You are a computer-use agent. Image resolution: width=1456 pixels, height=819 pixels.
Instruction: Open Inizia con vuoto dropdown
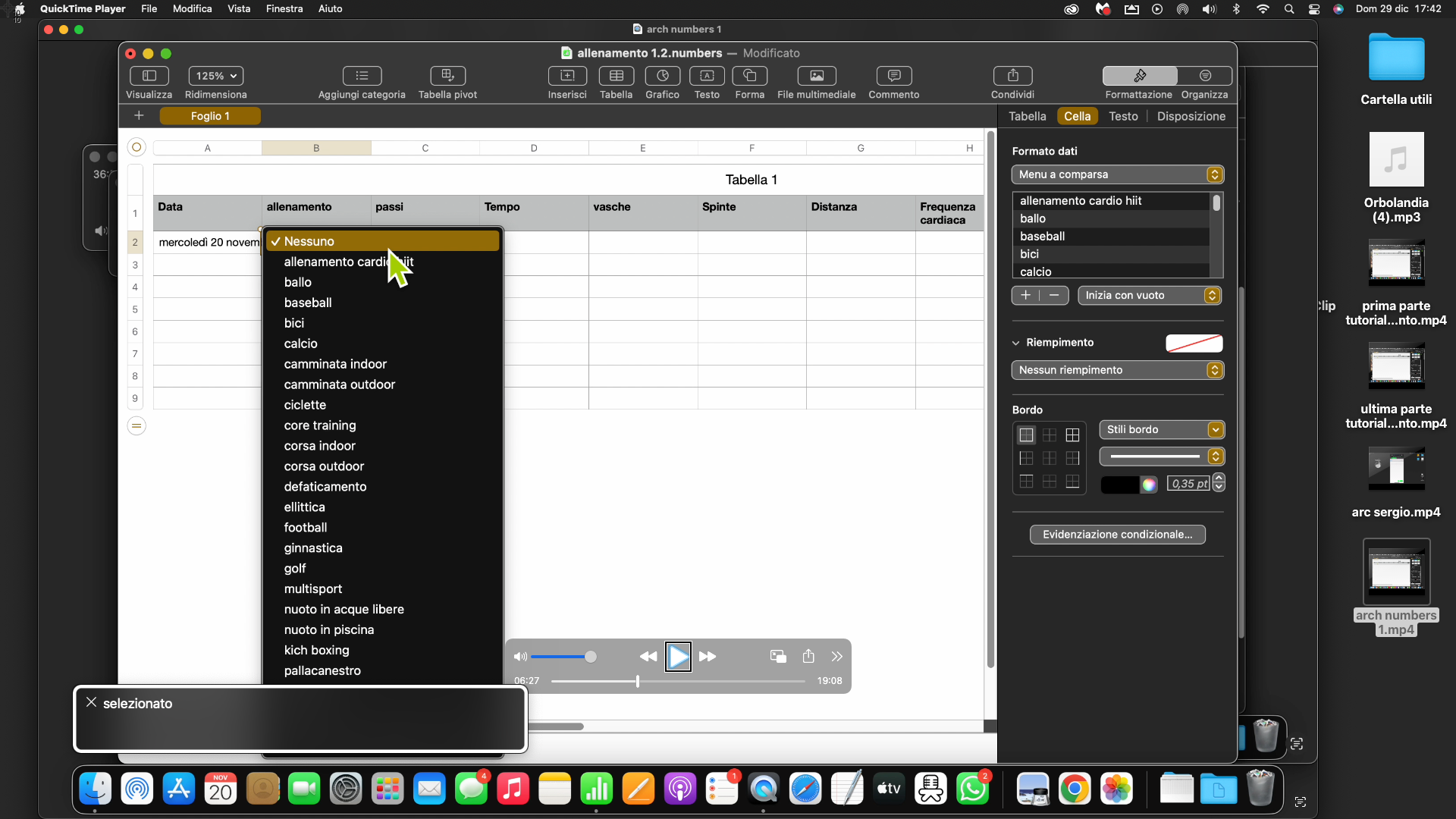point(1150,296)
